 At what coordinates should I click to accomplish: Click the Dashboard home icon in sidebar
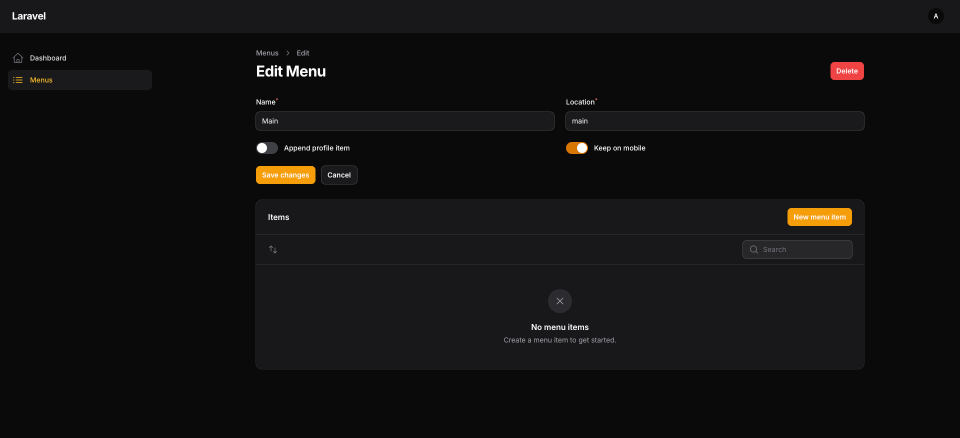18,58
